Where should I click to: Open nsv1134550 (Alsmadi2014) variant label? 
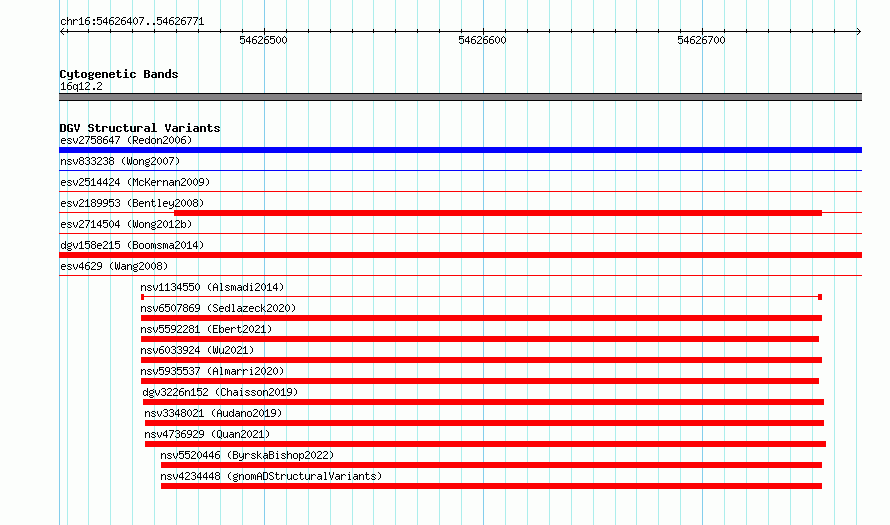pyautogui.click(x=212, y=287)
